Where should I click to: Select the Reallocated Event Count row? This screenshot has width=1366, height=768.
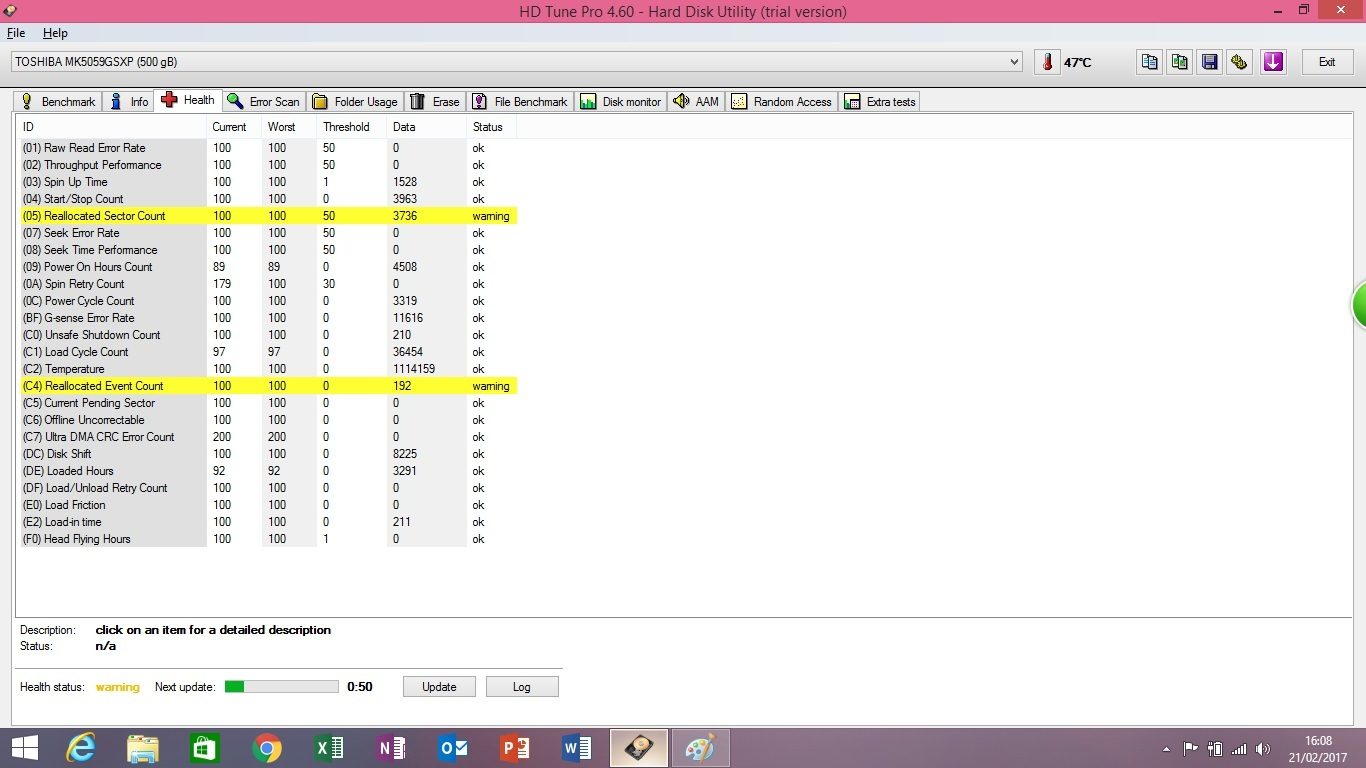tap(268, 386)
